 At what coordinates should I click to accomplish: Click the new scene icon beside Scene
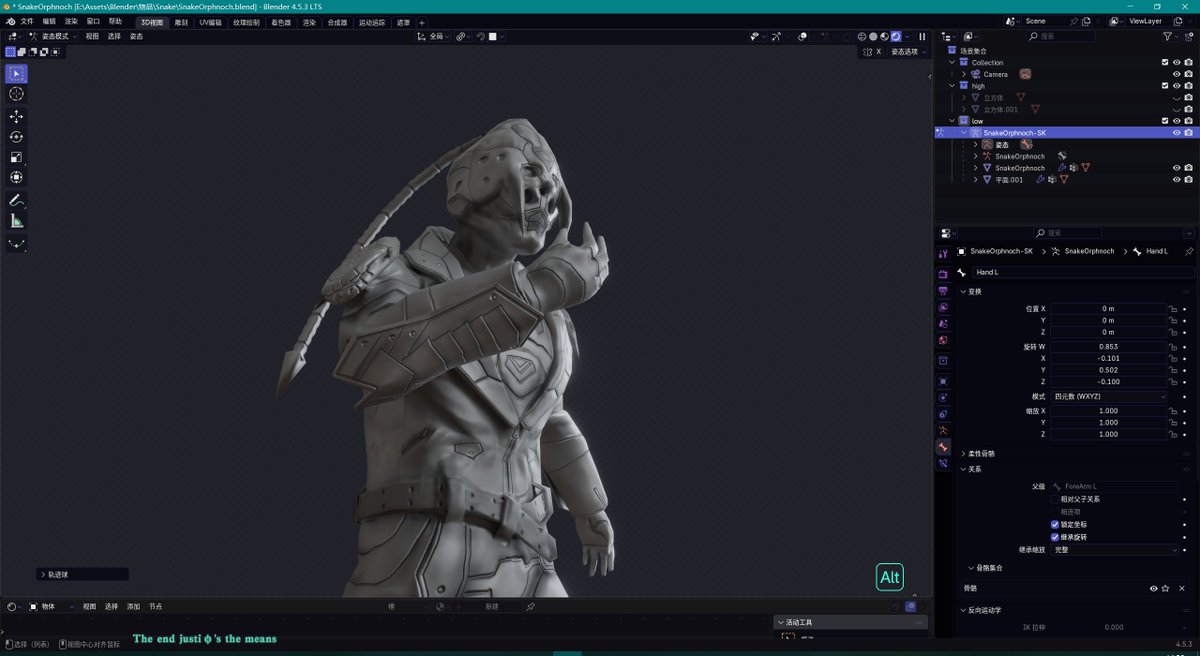click(1087, 21)
